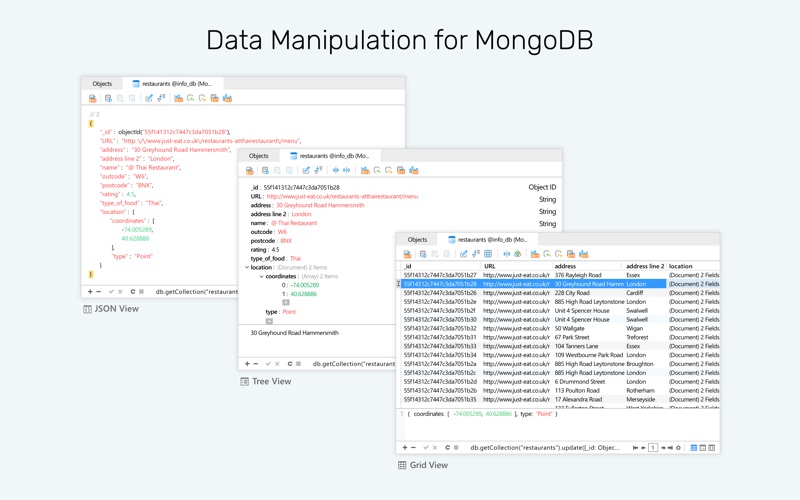Click the begin transaction icon in JSON View toolbar
The height and width of the screenshot is (500, 800).
coord(108,98)
